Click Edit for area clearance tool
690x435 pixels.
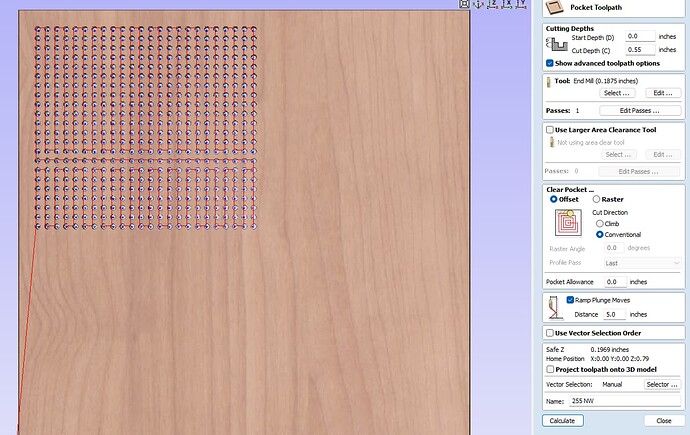pos(663,154)
